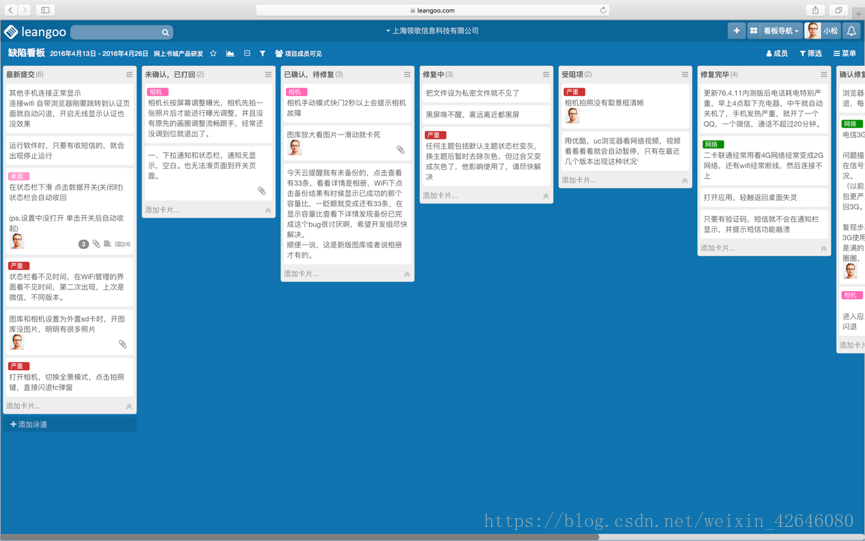Viewport: 865px width, 541px height.
Task: Open card 打开相机，切换全景模式
Action: (x=70, y=377)
